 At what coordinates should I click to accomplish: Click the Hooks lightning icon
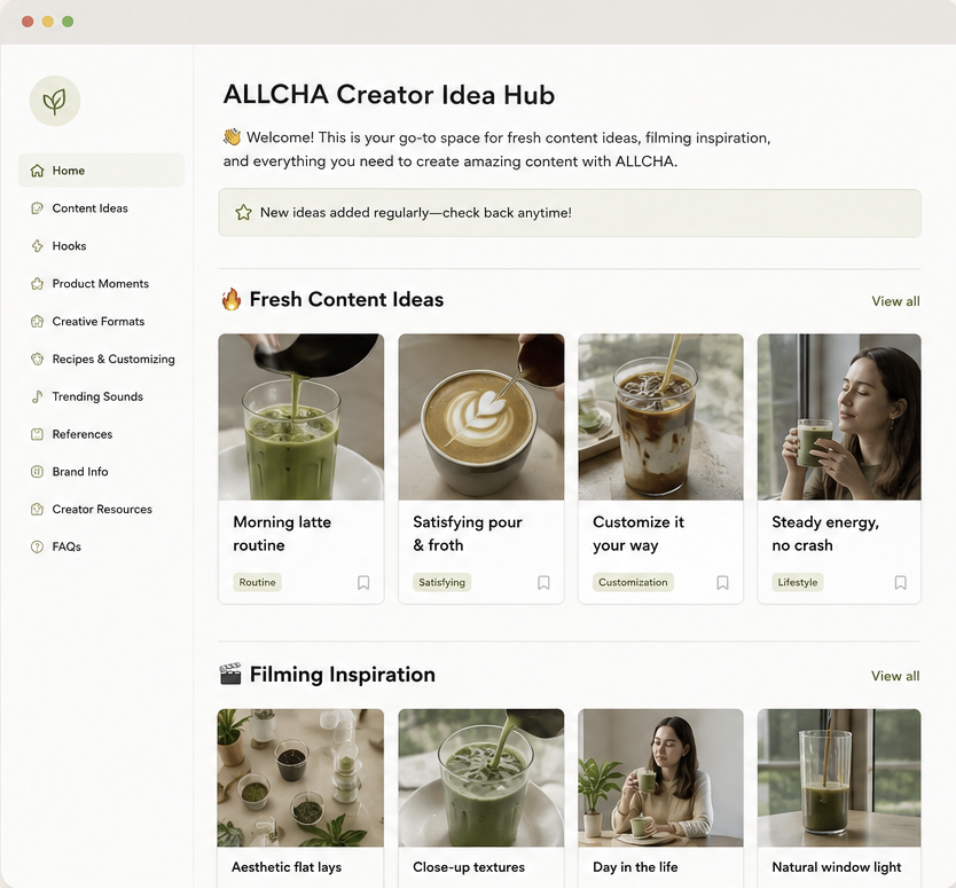tap(37, 246)
